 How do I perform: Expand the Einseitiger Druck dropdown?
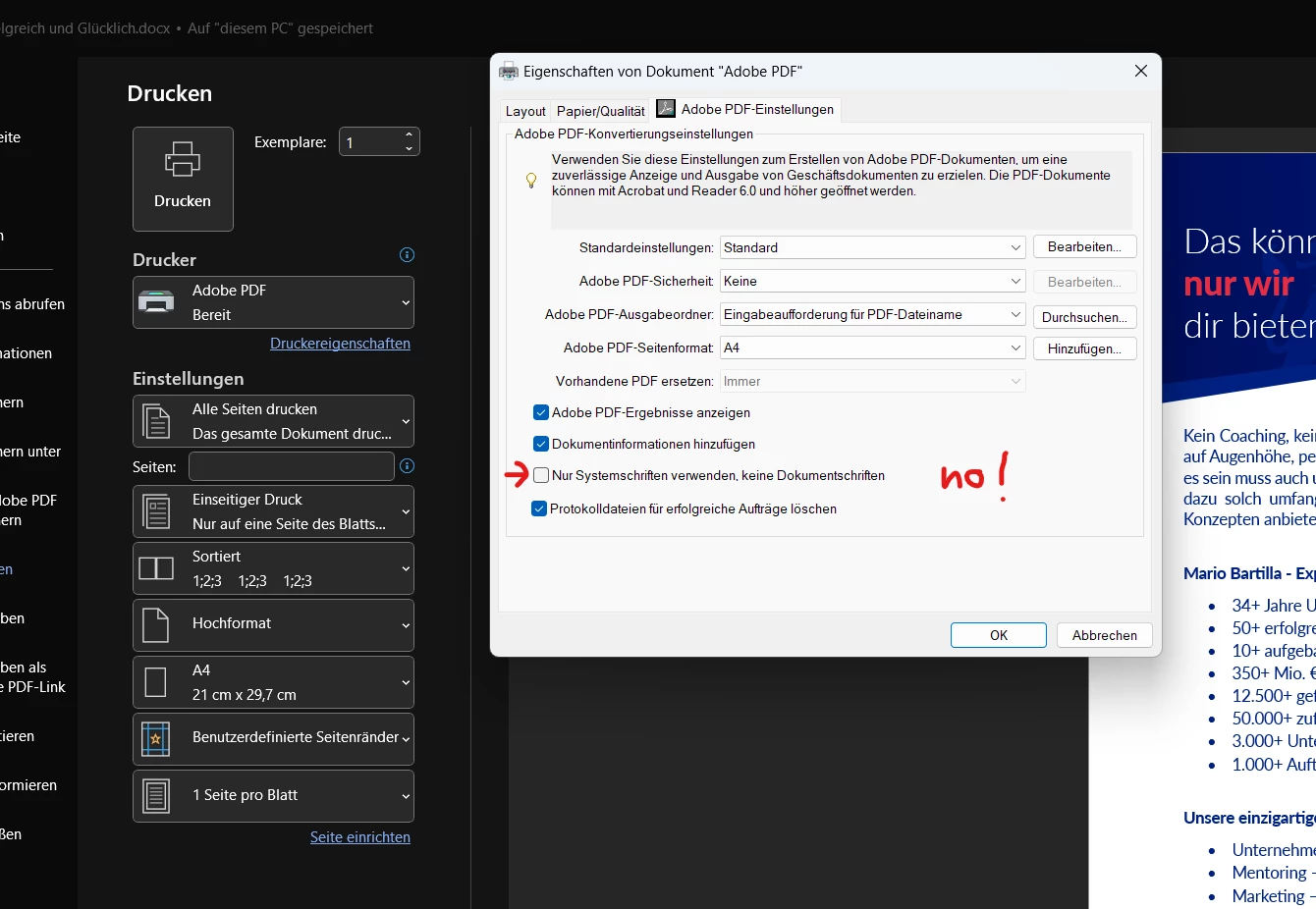click(273, 511)
